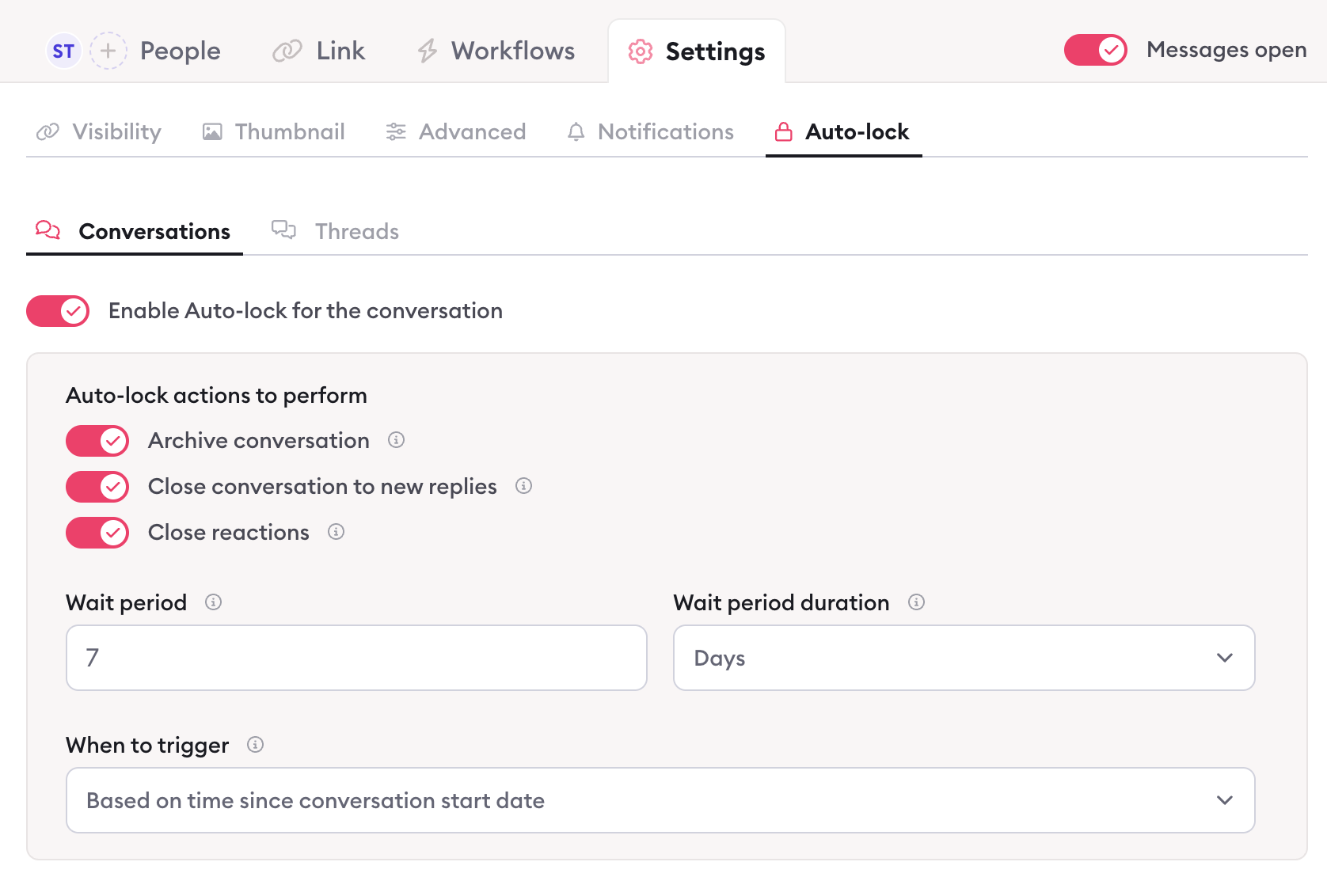
Task: Click info icon next to Wait period duration
Action: (916, 602)
